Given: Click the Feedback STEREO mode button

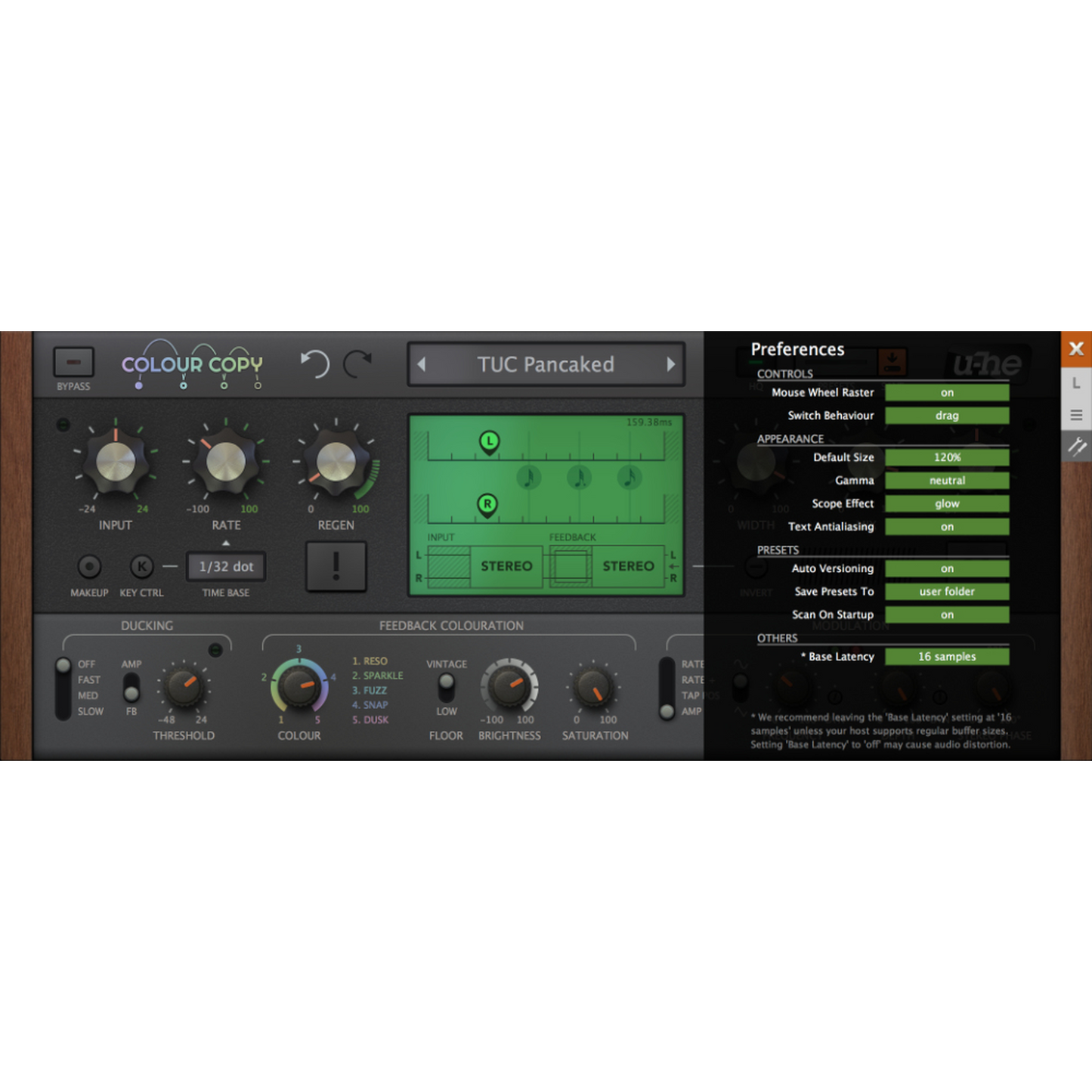Looking at the screenshot, I should (x=628, y=566).
